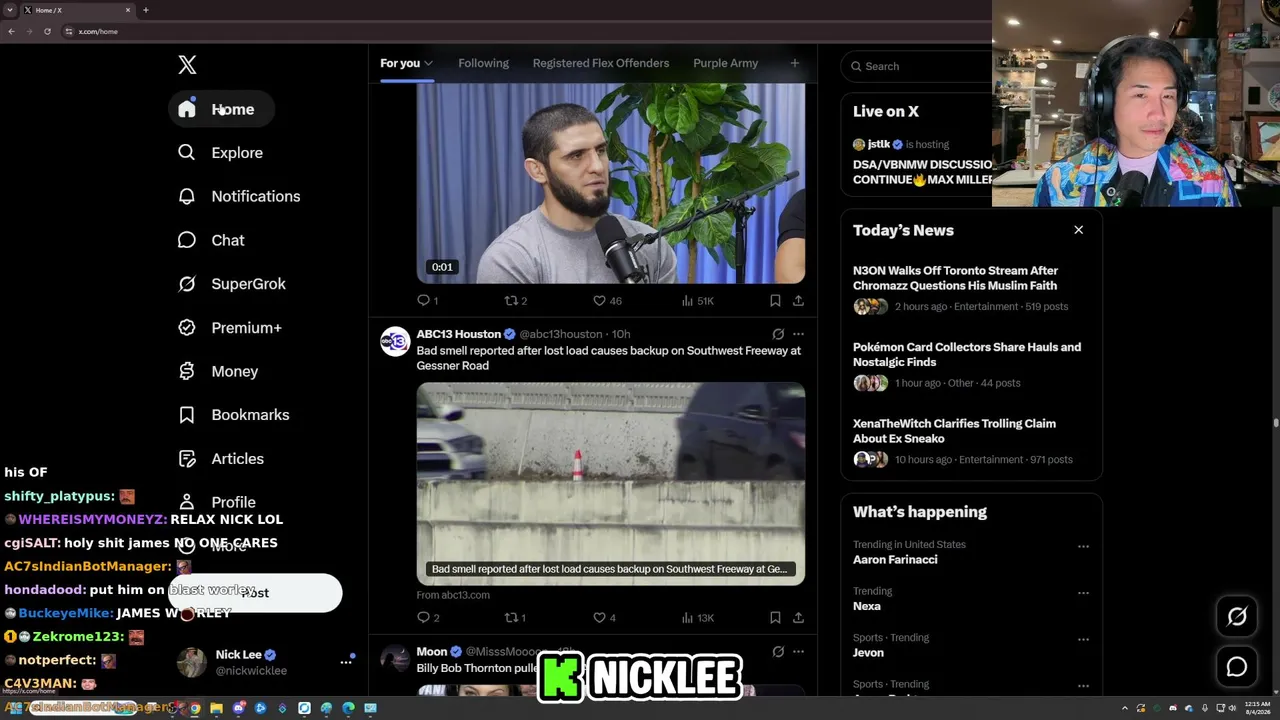Open the Explore page

[221, 153]
